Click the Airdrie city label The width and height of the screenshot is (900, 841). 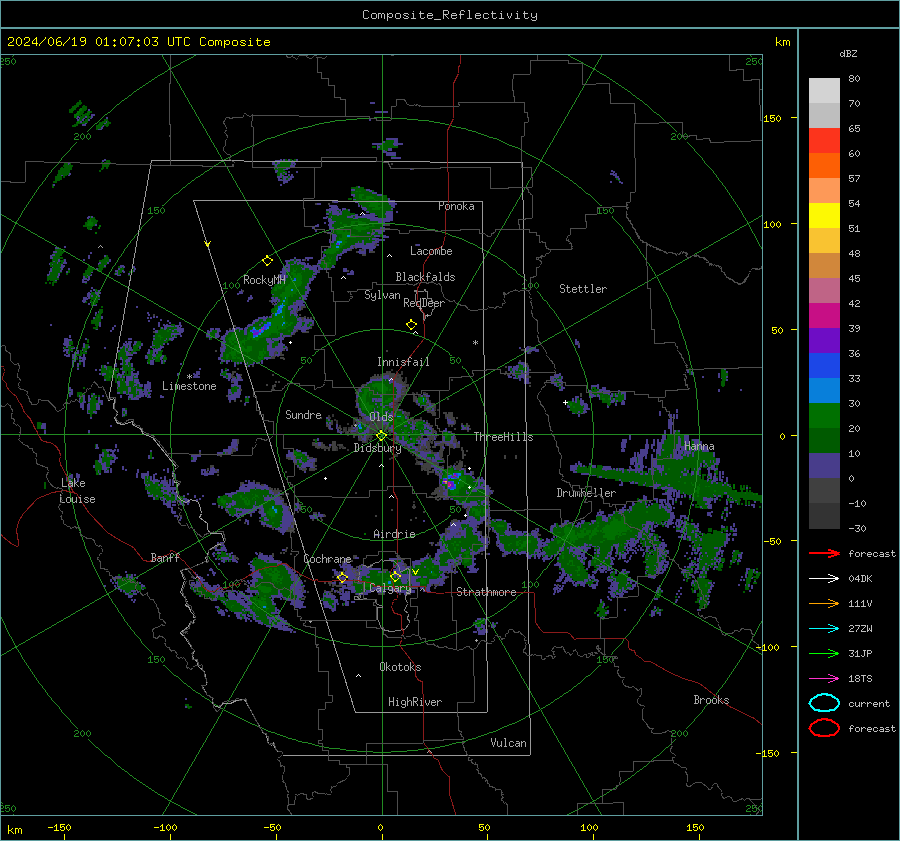(394, 534)
